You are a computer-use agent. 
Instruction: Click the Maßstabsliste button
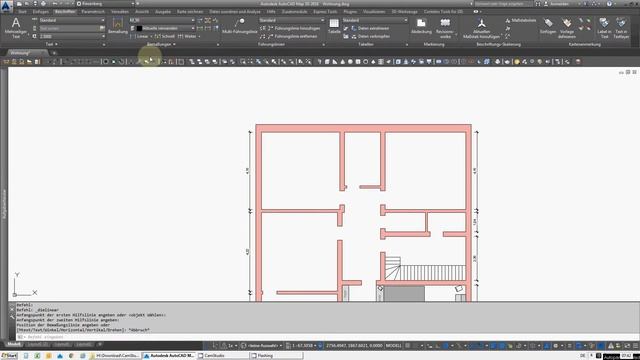[520, 20]
